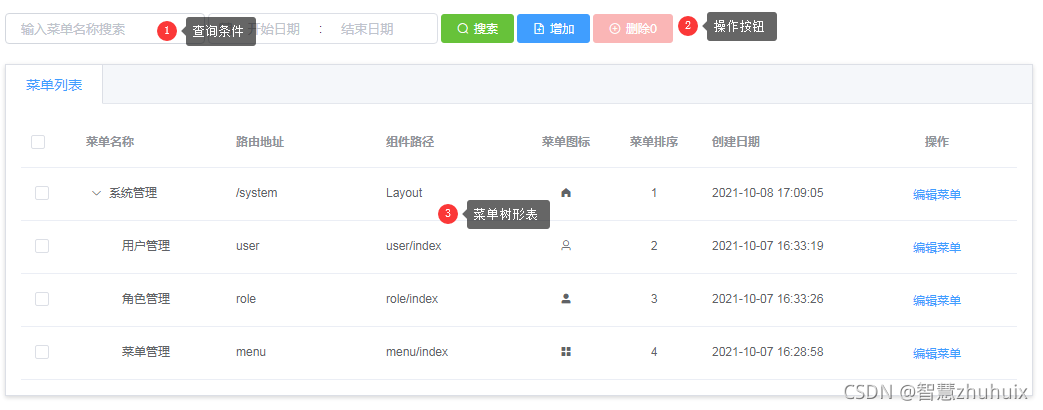
Task: Click sort order value 4 for 菜单管理
Action: (654, 351)
